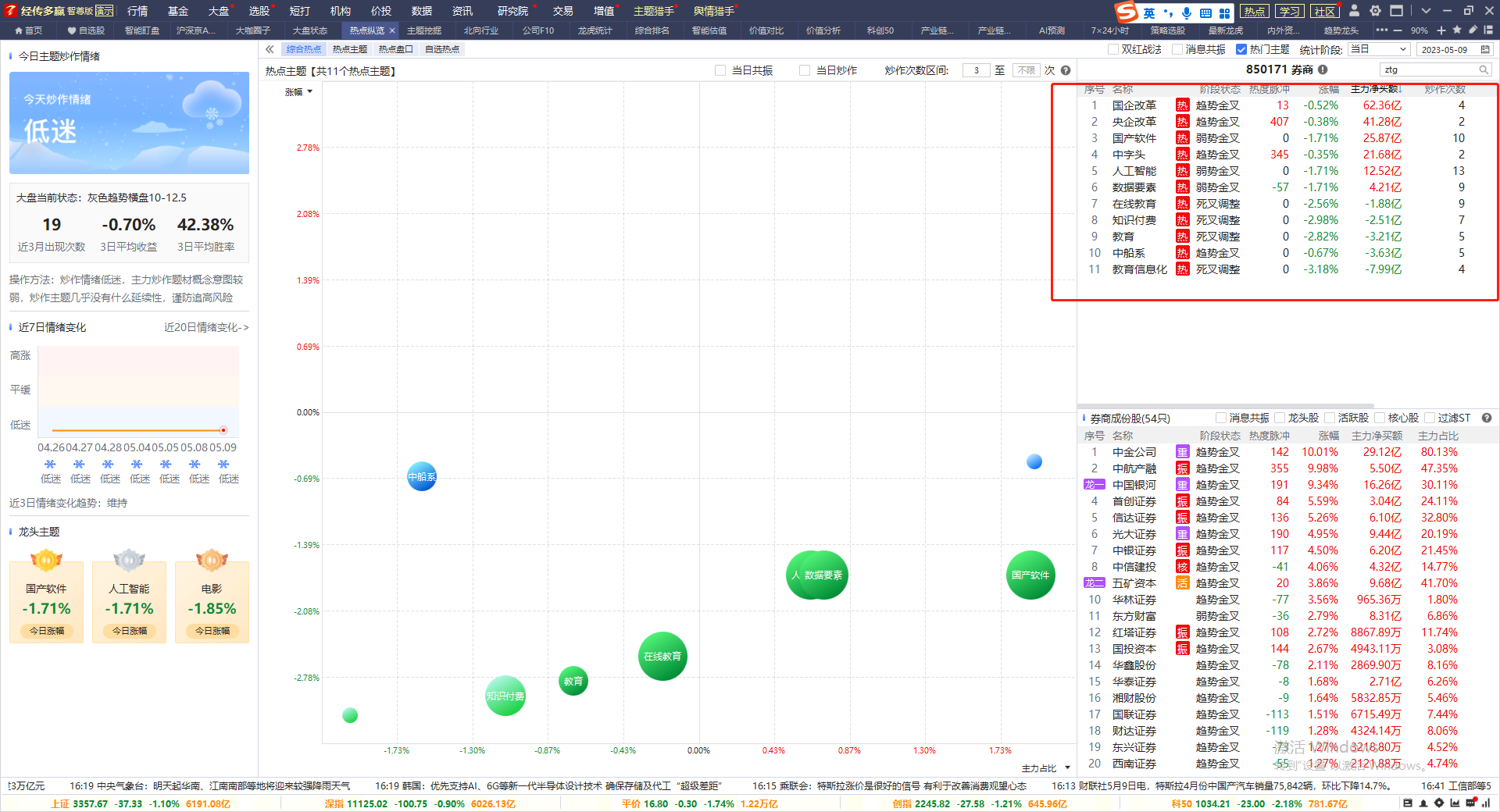This screenshot has height=812, width=1500.
Task: Sort stocks by 主力占比 column header
Action: pyautogui.click(x=1438, y=436)
